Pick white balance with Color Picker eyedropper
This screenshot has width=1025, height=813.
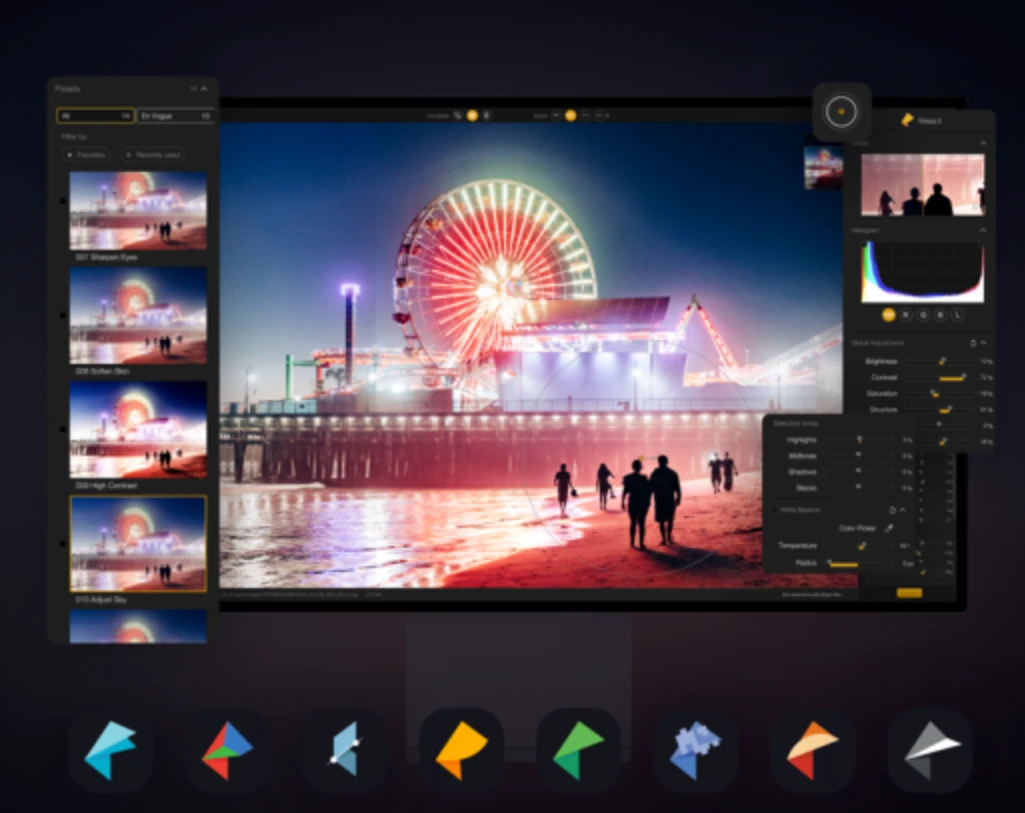coord(889,527)
